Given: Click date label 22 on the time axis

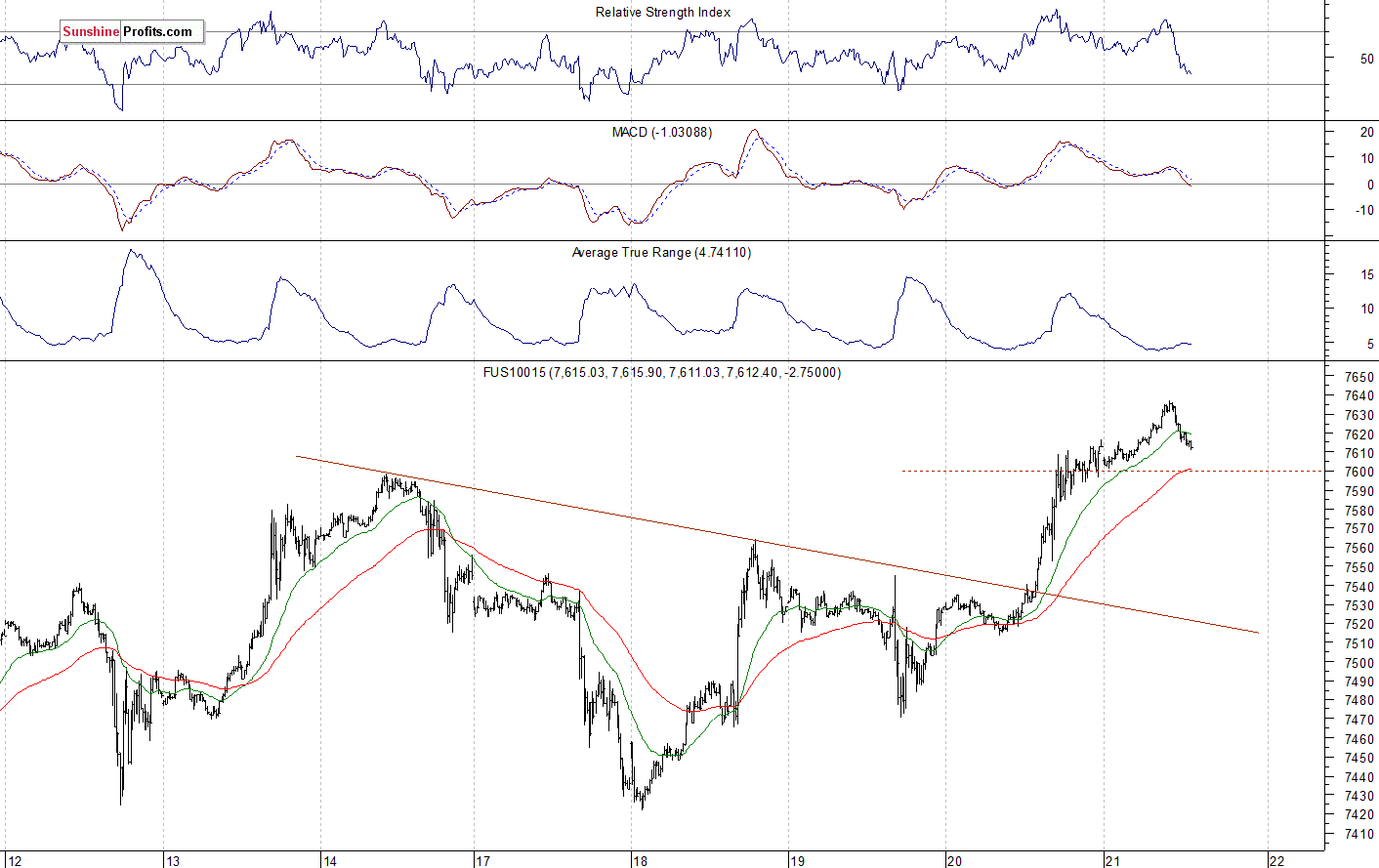Looking at the screenshot, I should point(1276,861).
